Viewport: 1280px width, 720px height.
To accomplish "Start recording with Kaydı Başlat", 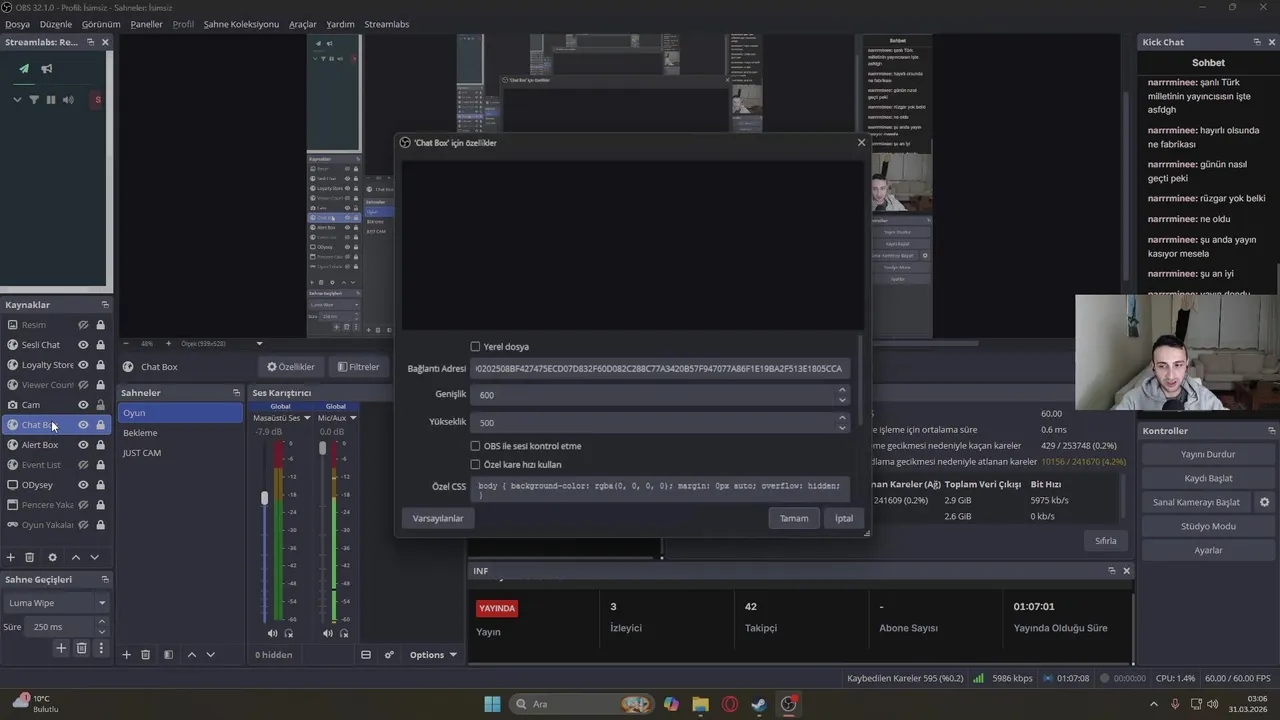I will tap(1208, 478).
